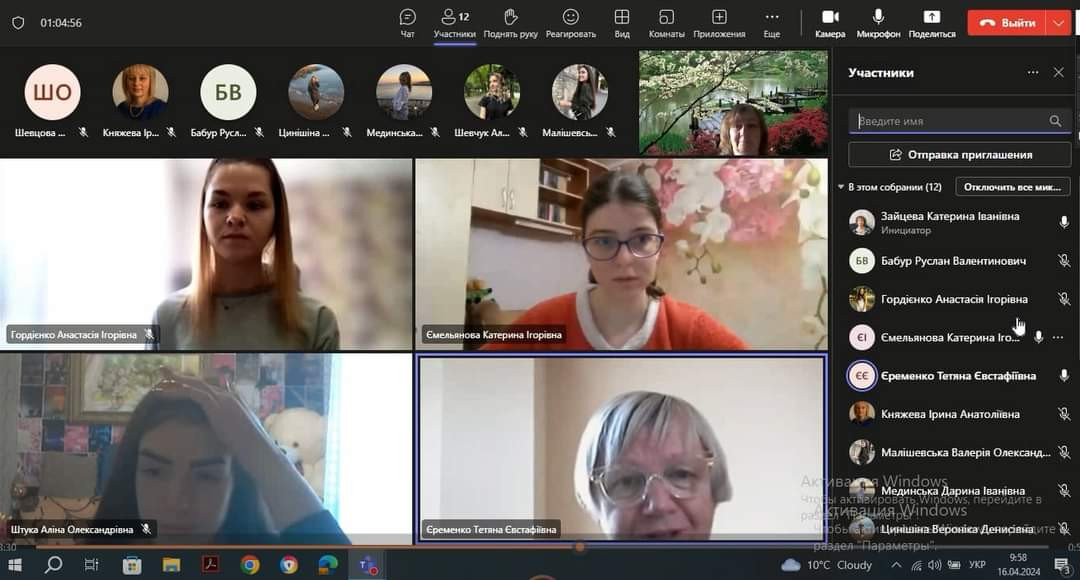This screenshot has width=1080, height=580.
Task: Select Єременко Тетяна Євстафіївна in list
Action: coord(955,375)
